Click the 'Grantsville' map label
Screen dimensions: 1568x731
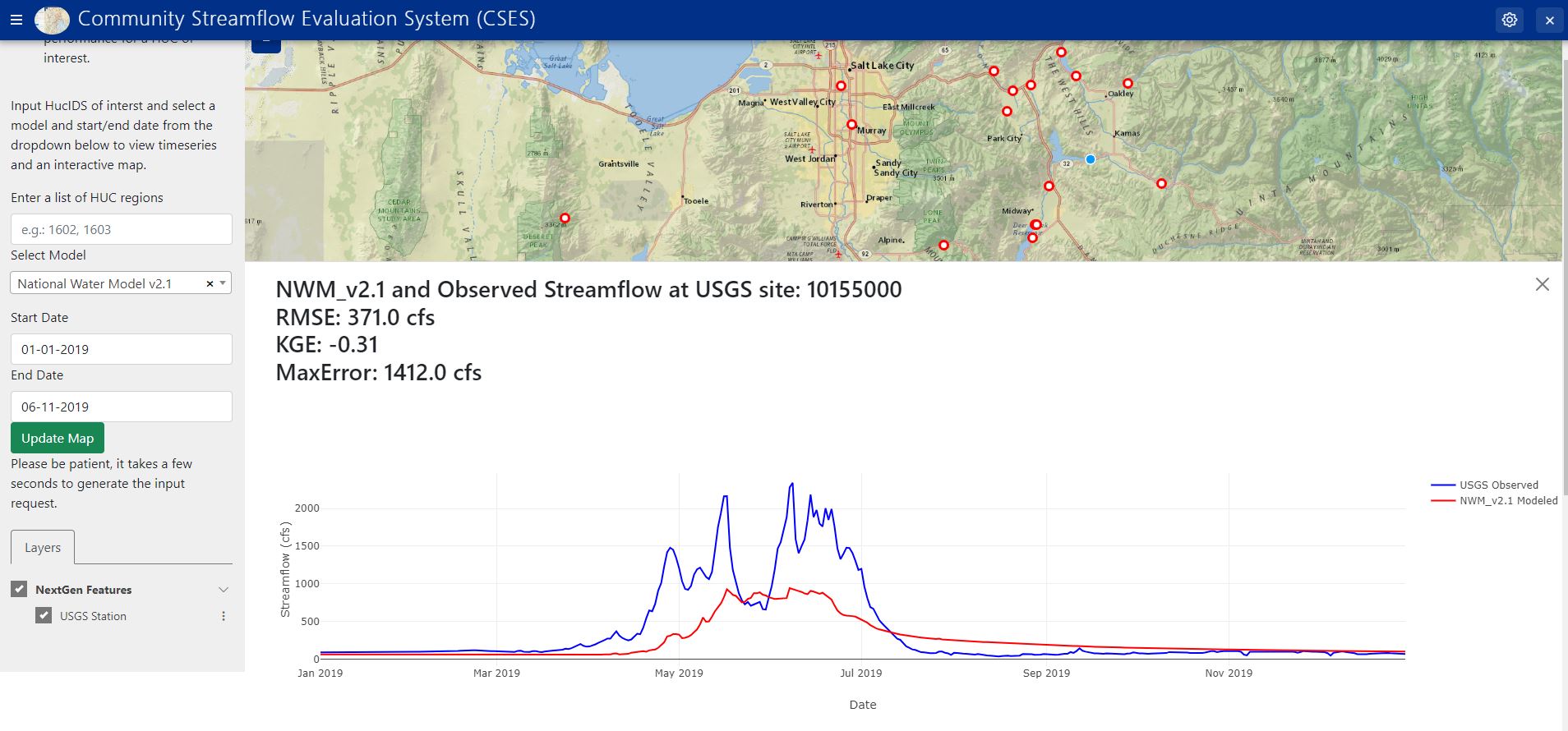(x=618, y=163)
